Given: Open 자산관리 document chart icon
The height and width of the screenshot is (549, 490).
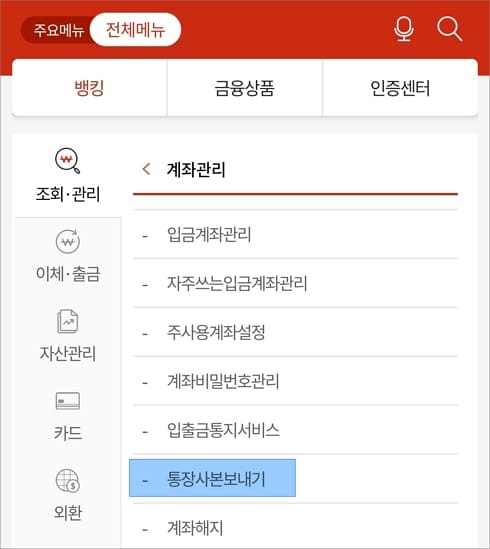Looking at the screenshot, I should pyautogui.click(x=68, y=321).
